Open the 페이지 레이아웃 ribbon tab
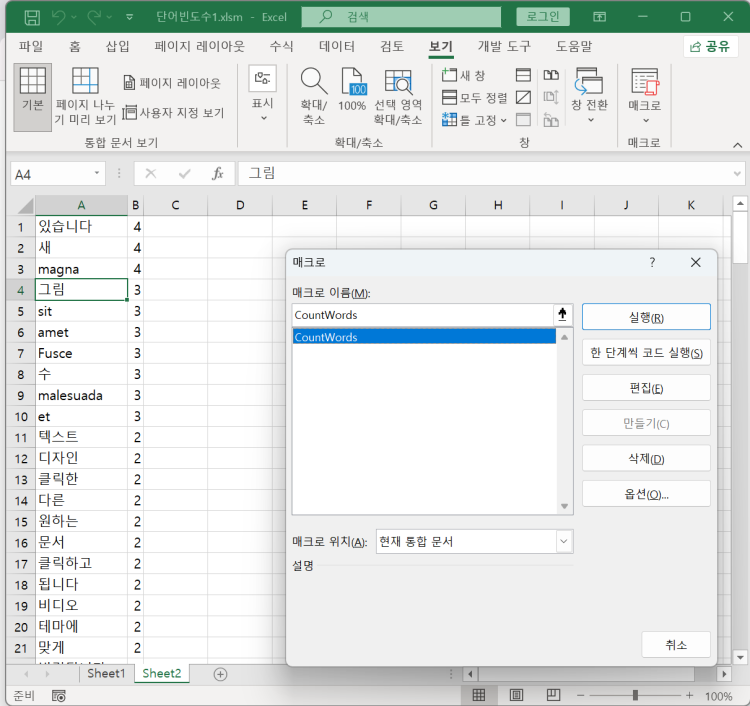750x706 pixels. pyautogui.click(x=199, y=46)
